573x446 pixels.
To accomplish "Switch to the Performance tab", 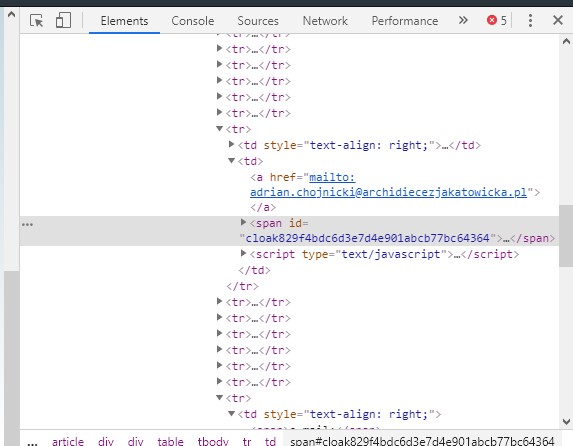I will [x=405, y=21].
